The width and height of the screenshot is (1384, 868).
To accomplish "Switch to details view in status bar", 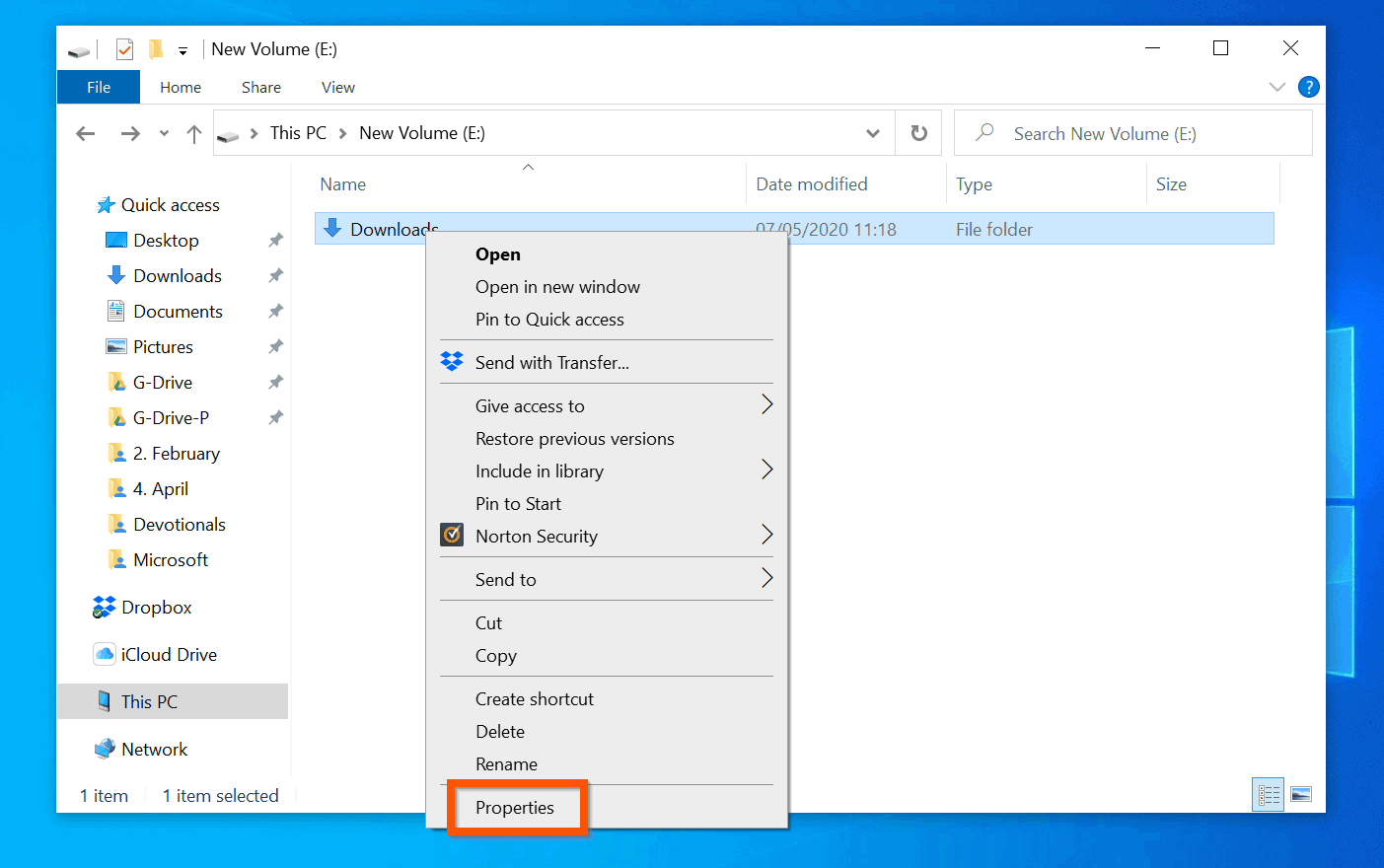I will pos(1268,794).
